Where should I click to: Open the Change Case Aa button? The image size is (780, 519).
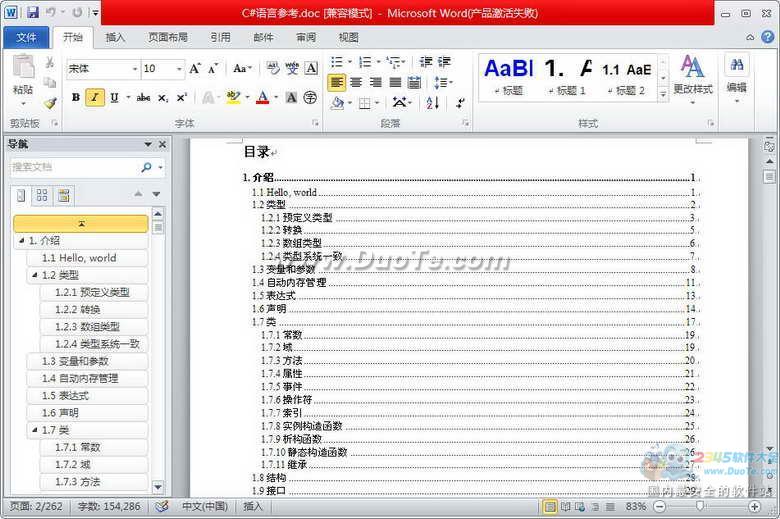pos(242,69)
